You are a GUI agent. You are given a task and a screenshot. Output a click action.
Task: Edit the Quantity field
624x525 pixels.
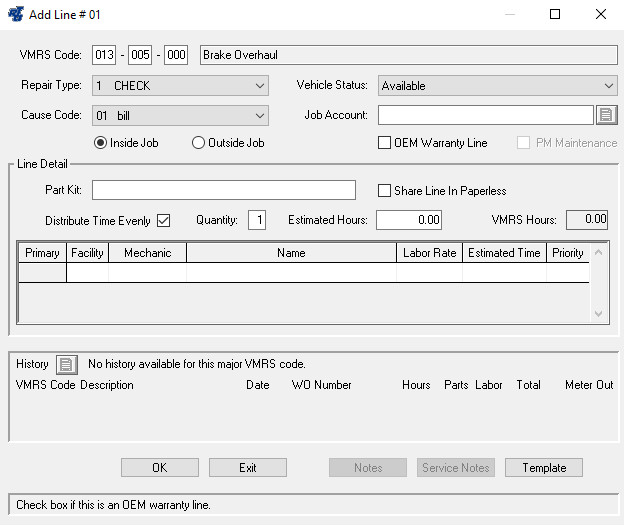coord(257,220)
